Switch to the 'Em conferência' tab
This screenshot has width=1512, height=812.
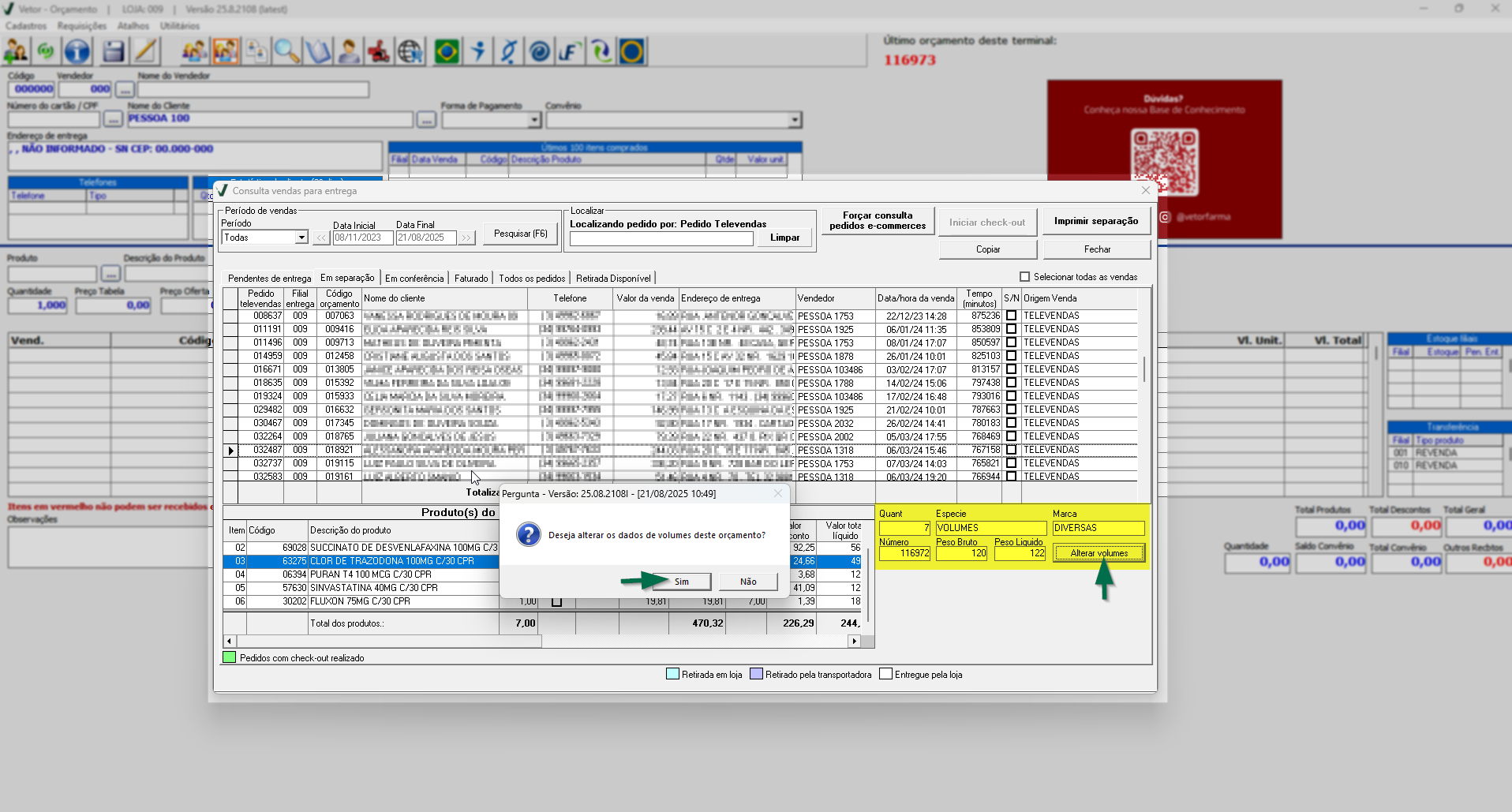point(414,279)
